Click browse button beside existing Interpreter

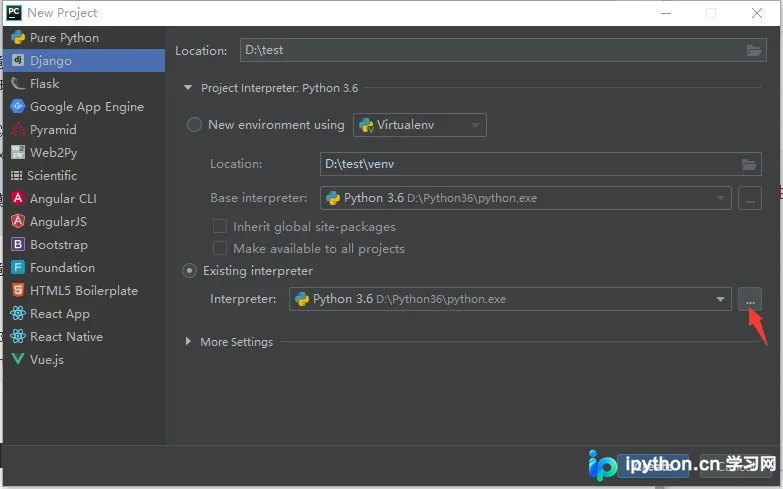click(750, 299)
